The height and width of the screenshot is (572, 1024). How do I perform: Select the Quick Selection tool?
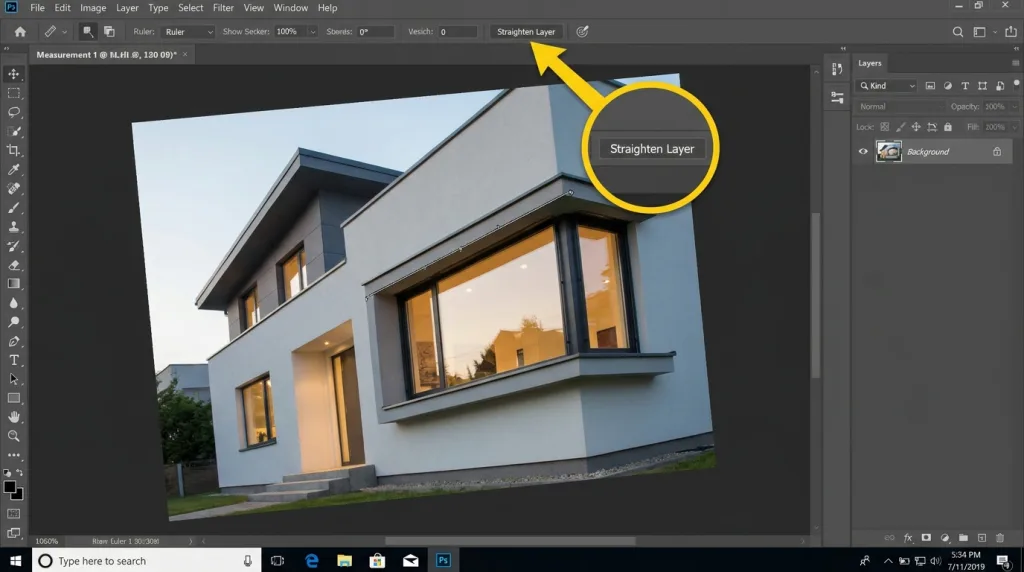point(14,131)
